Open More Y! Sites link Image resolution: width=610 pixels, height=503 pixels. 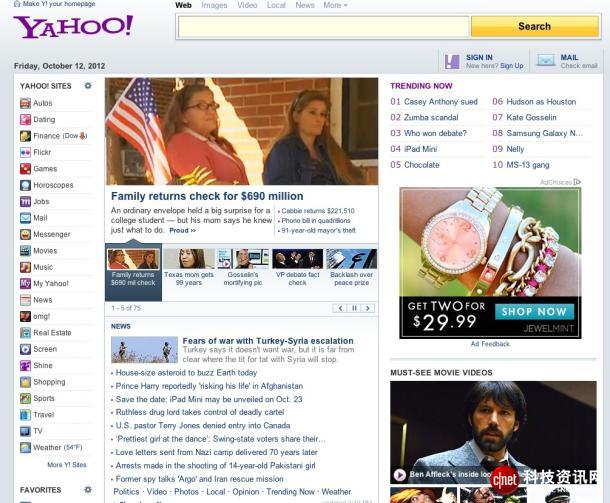coord(67,464)
